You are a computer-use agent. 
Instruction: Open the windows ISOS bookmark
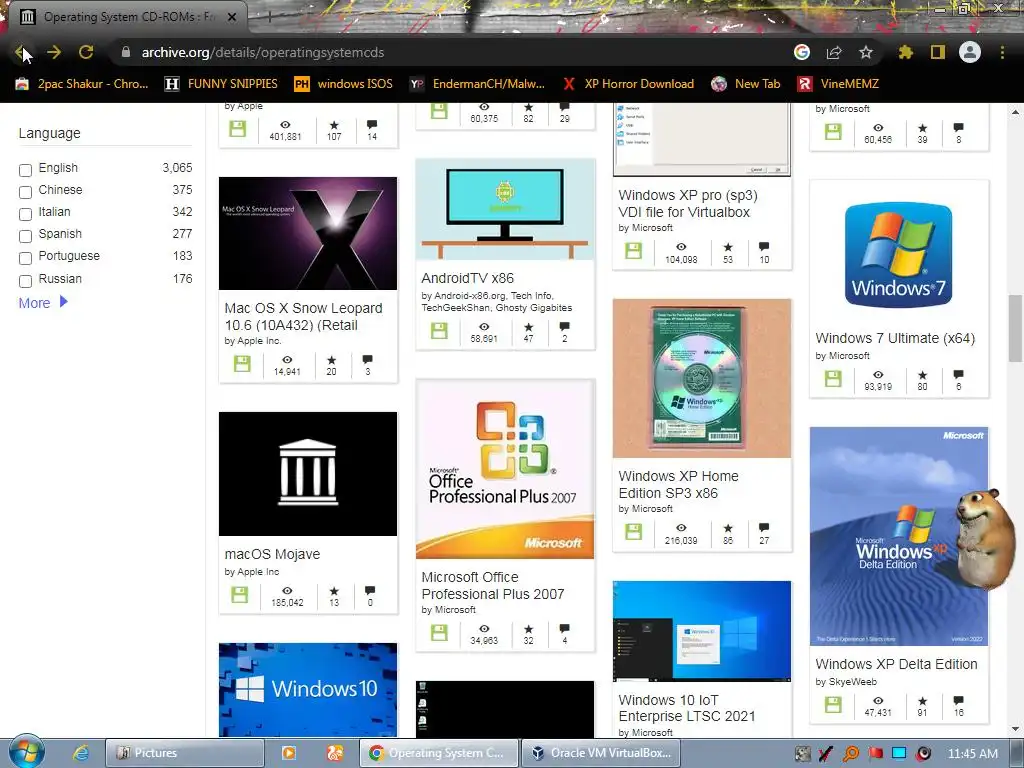click(344, 84)
